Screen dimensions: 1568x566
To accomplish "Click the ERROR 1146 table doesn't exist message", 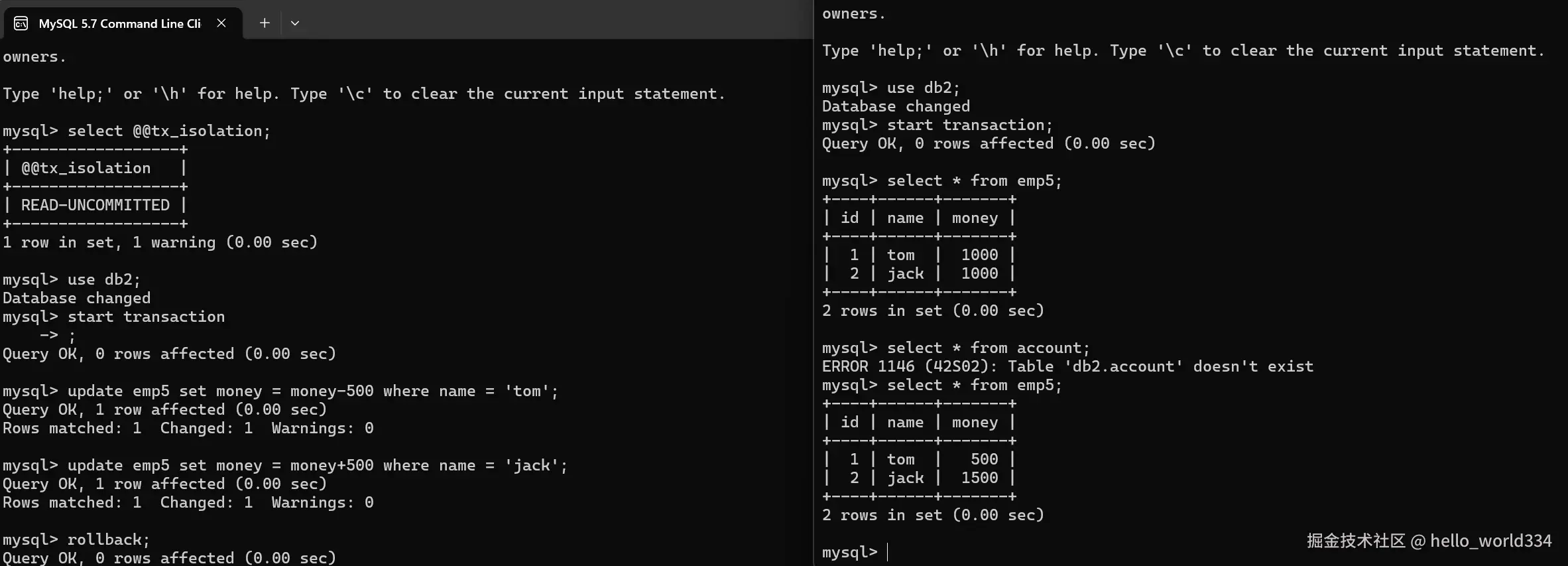I will click(x=1067, y=366).
